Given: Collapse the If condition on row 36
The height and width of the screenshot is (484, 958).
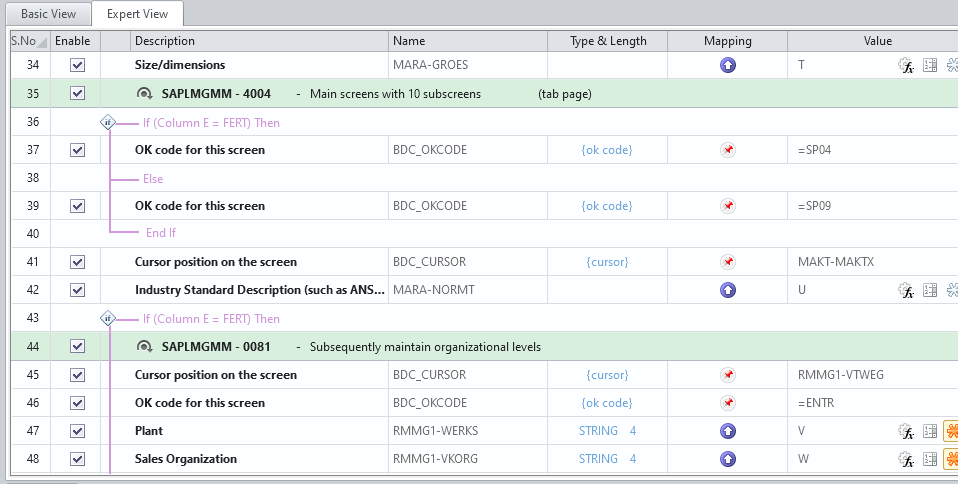Looking at the screenshot, I should click(x=108, y=123).
